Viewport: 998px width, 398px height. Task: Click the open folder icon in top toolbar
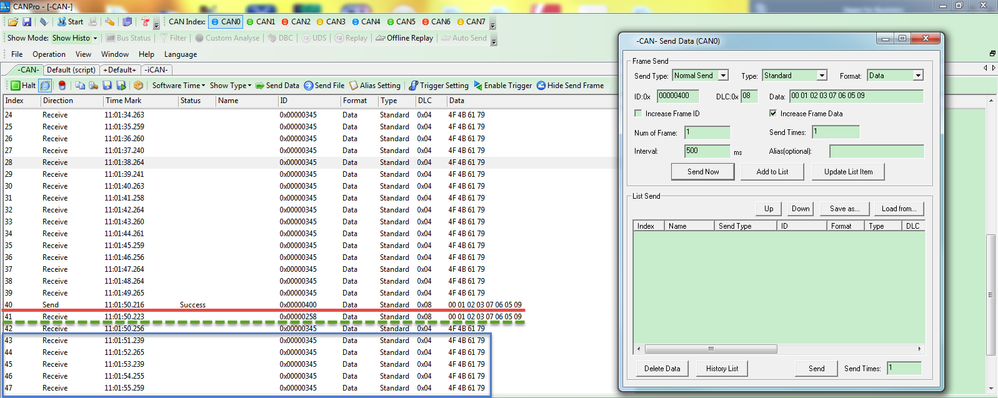point(13,22)
